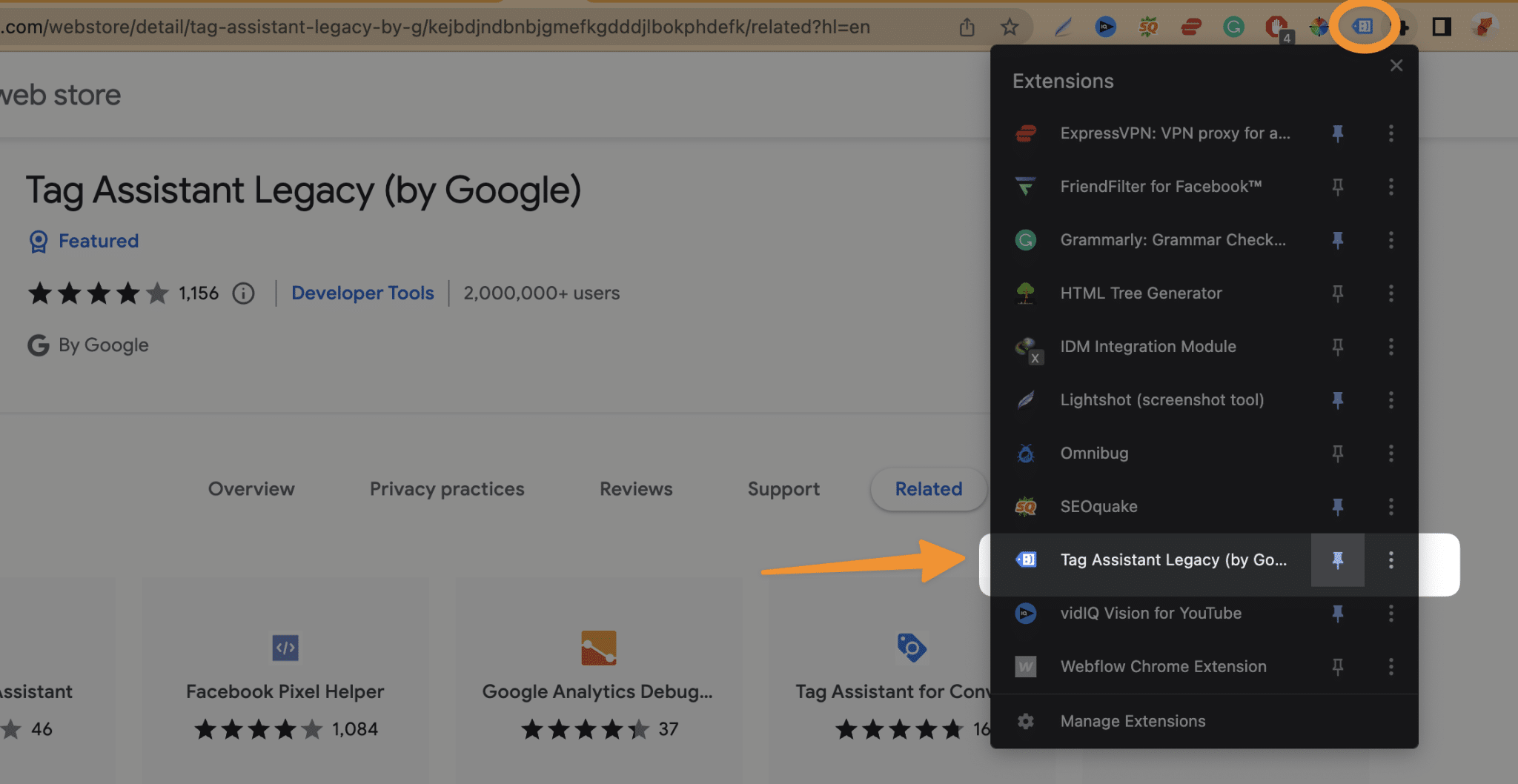Open the Support tab
The width and height of the screenshot is (1518, 784).
click(x=783, y=489)
